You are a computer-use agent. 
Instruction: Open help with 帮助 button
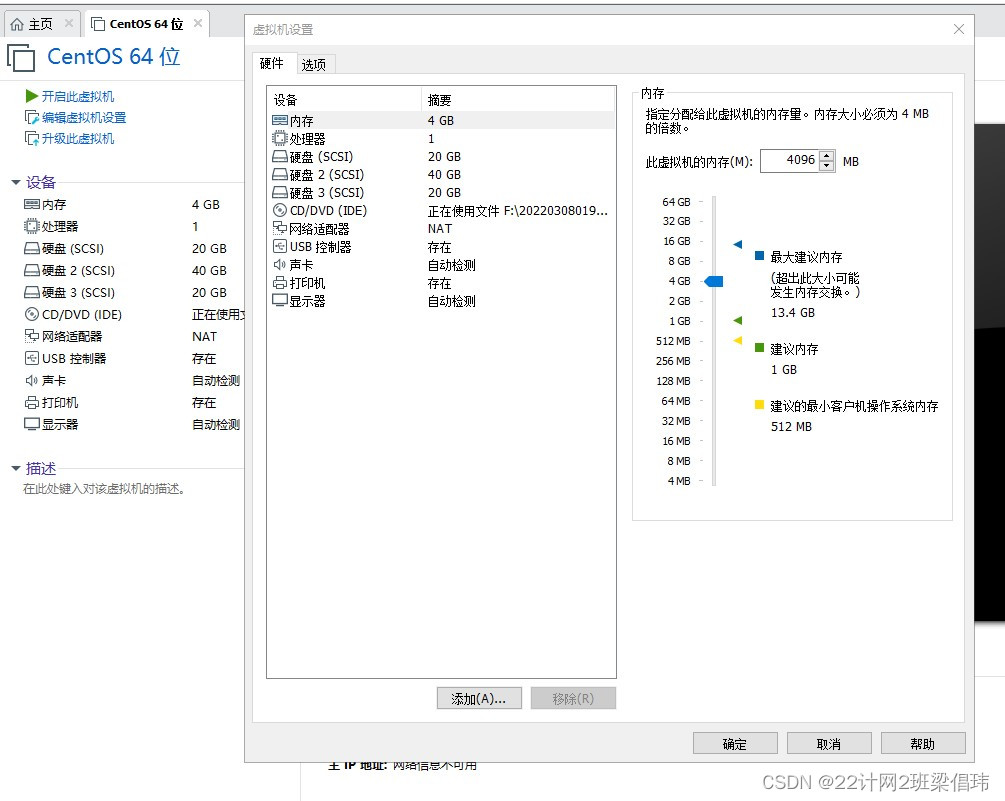[922, 744]
